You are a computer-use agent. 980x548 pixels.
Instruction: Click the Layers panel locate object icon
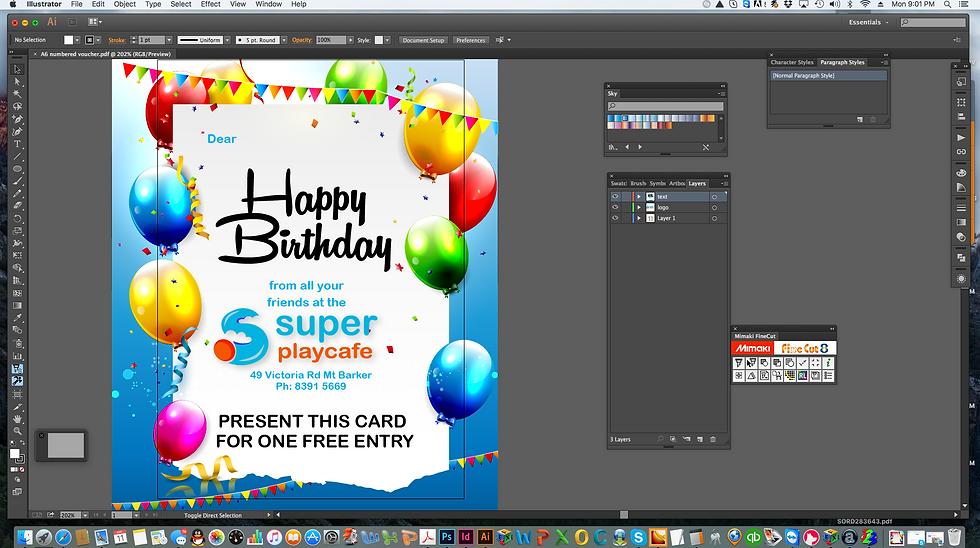click(660, 439)
